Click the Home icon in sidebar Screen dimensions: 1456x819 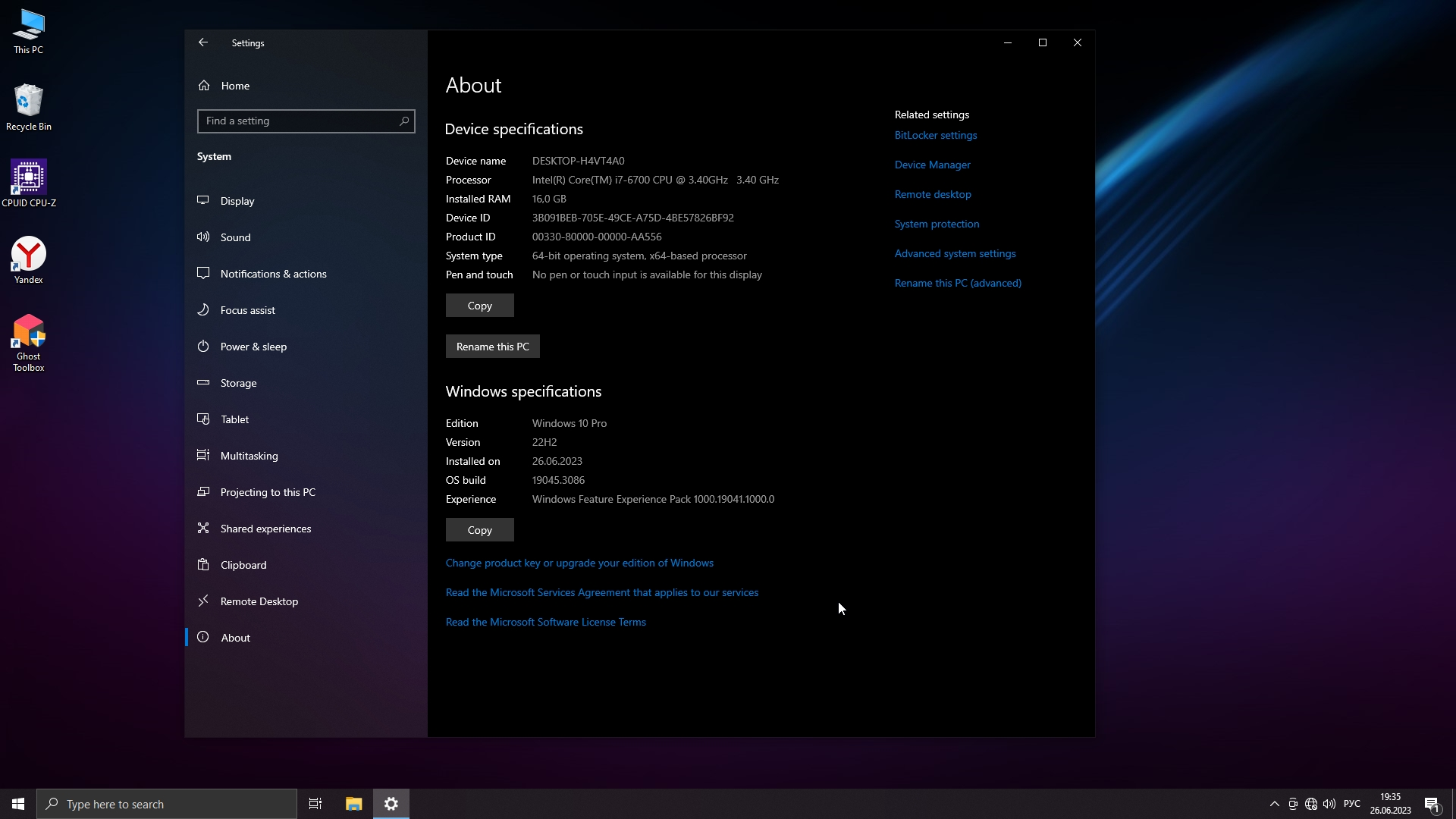tap(204, 86)
